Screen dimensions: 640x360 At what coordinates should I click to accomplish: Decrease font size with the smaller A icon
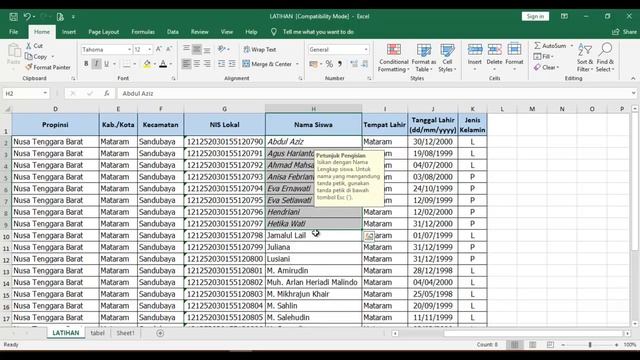pyautogui.click(x=169, y=49)
